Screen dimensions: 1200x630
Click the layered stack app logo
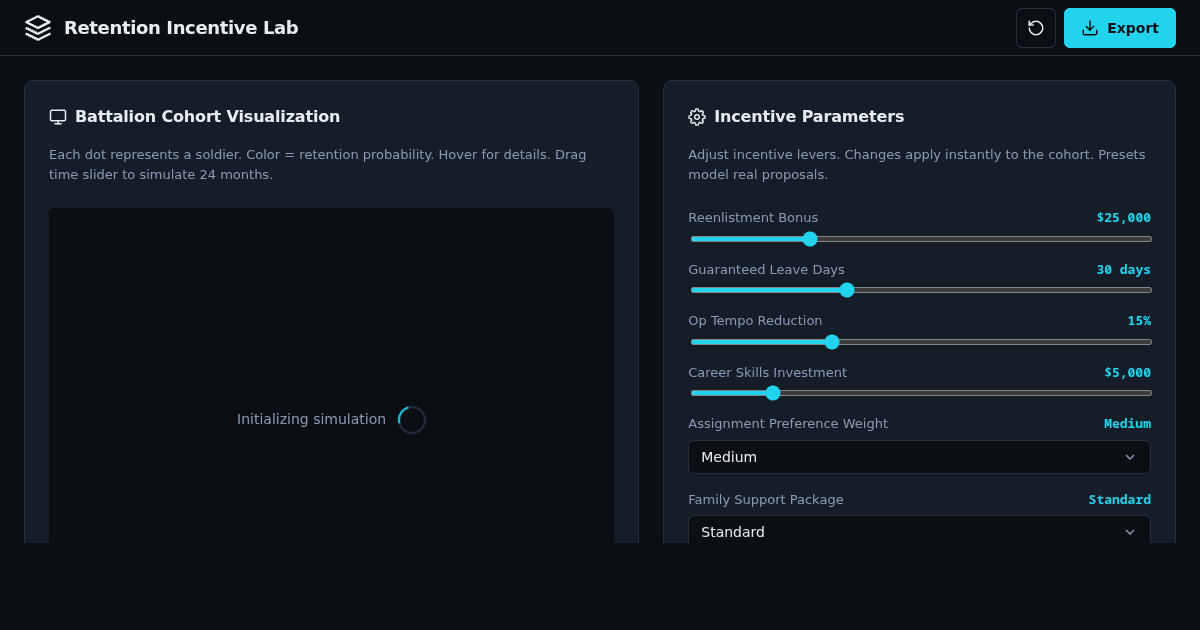tap(38, 28)
